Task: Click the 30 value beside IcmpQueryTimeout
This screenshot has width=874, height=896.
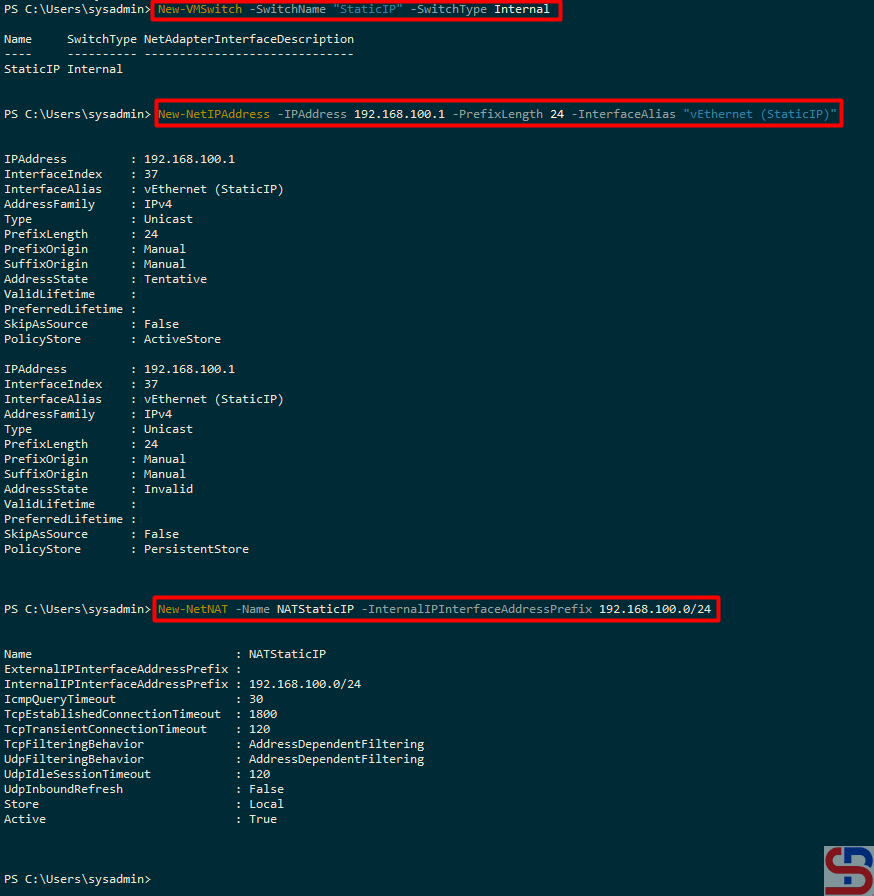Action: 256,699
